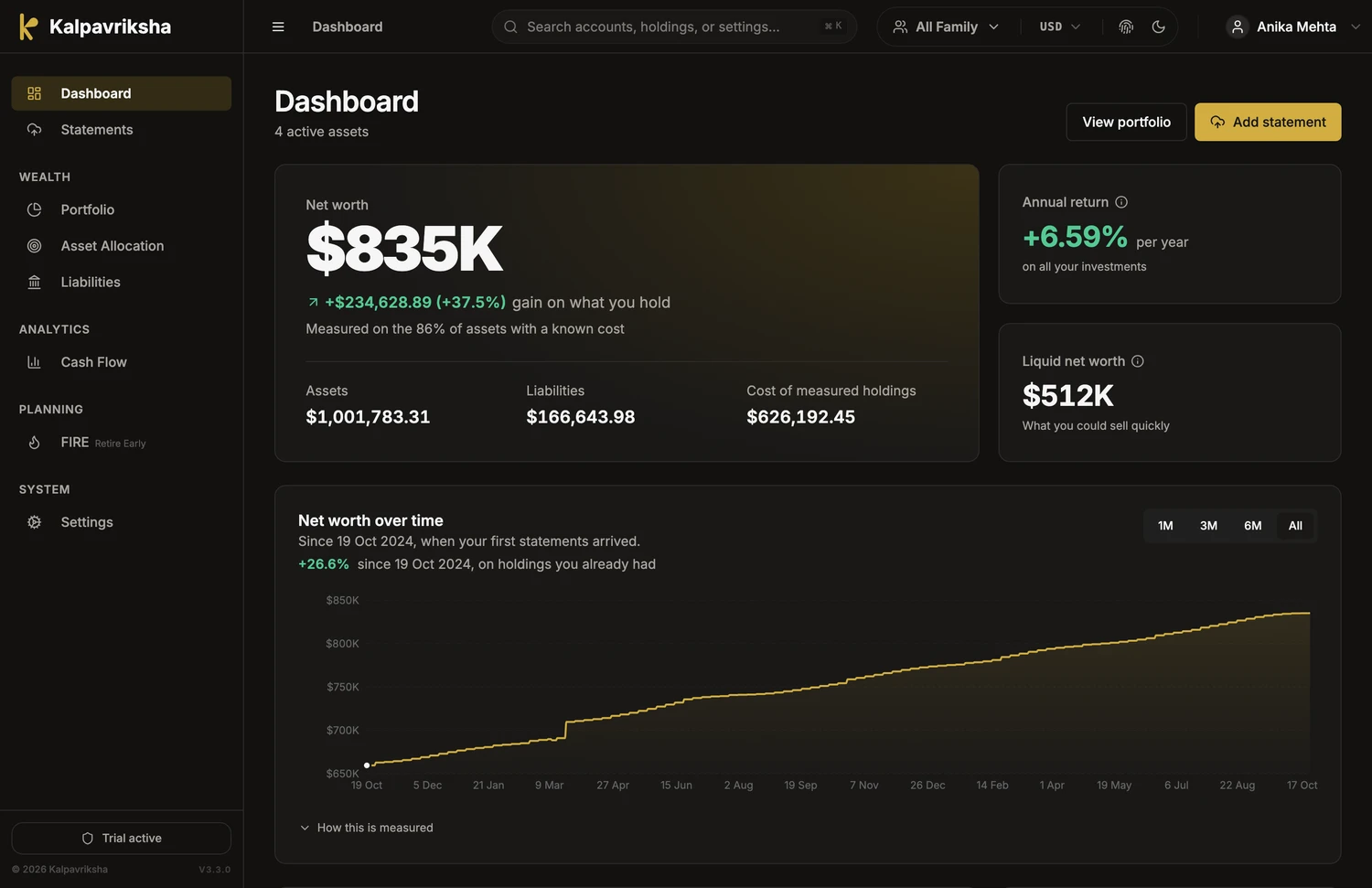Click the V3.3.0 version label
This screenshot has width=1372, height=888.
point(215,870)
